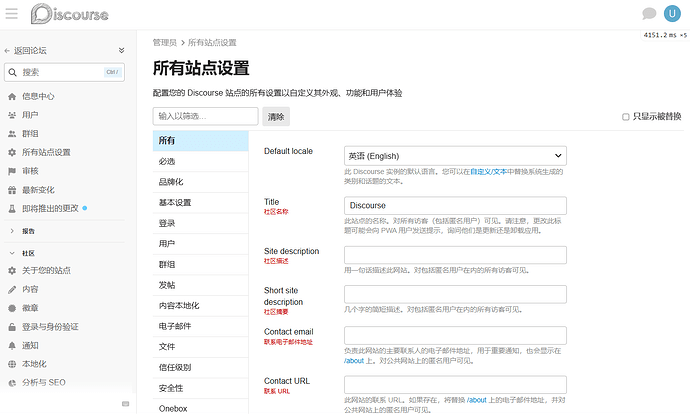The height and width of the screenshot is (414, 690).
Task: Focus the sidebar 搜索 field
Action: pos(64,72)
